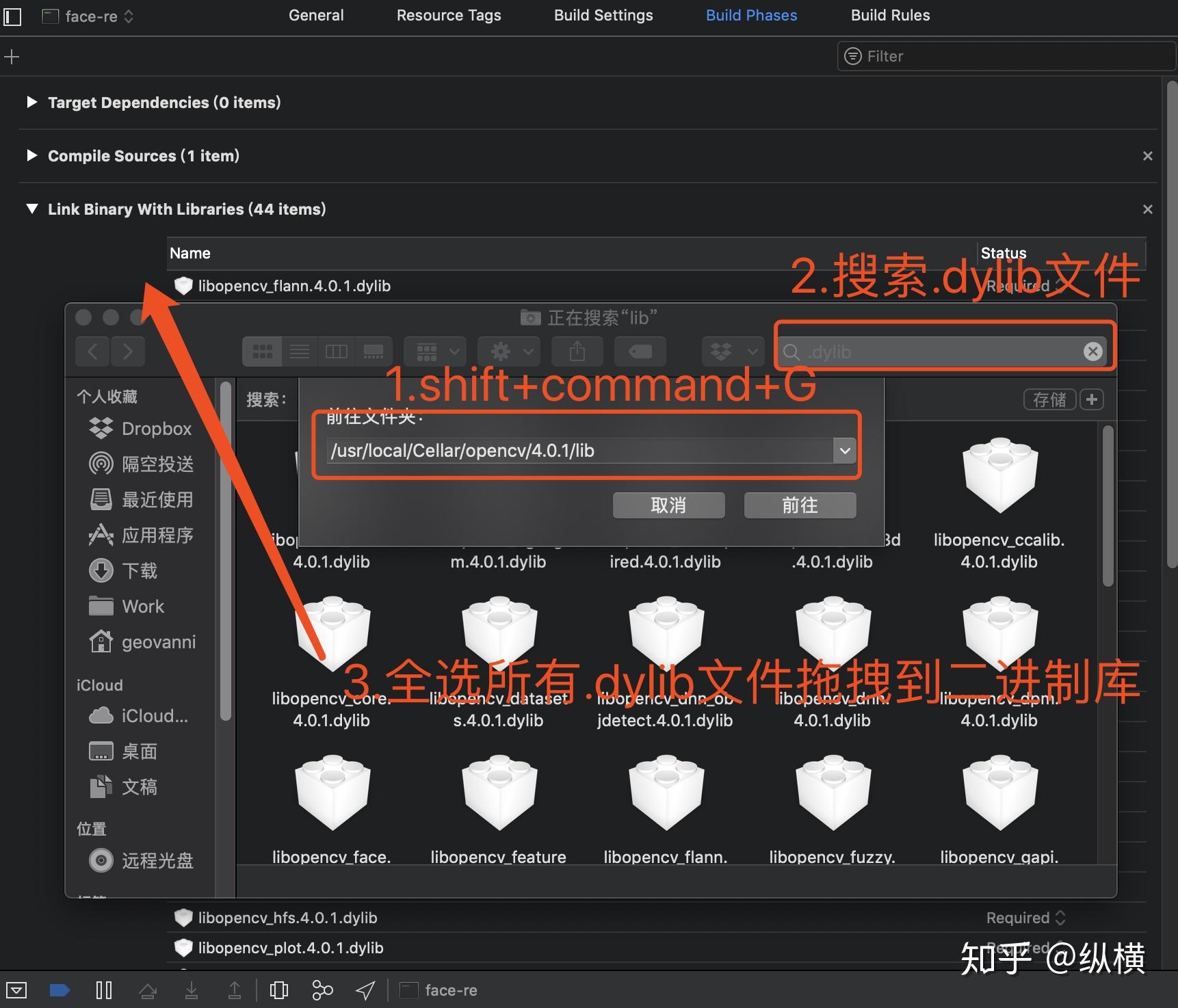Image resolution: width=1178 pixels, height=1008 pixels.
Task: Switch Finder to list view
Action: pos(300,352)
